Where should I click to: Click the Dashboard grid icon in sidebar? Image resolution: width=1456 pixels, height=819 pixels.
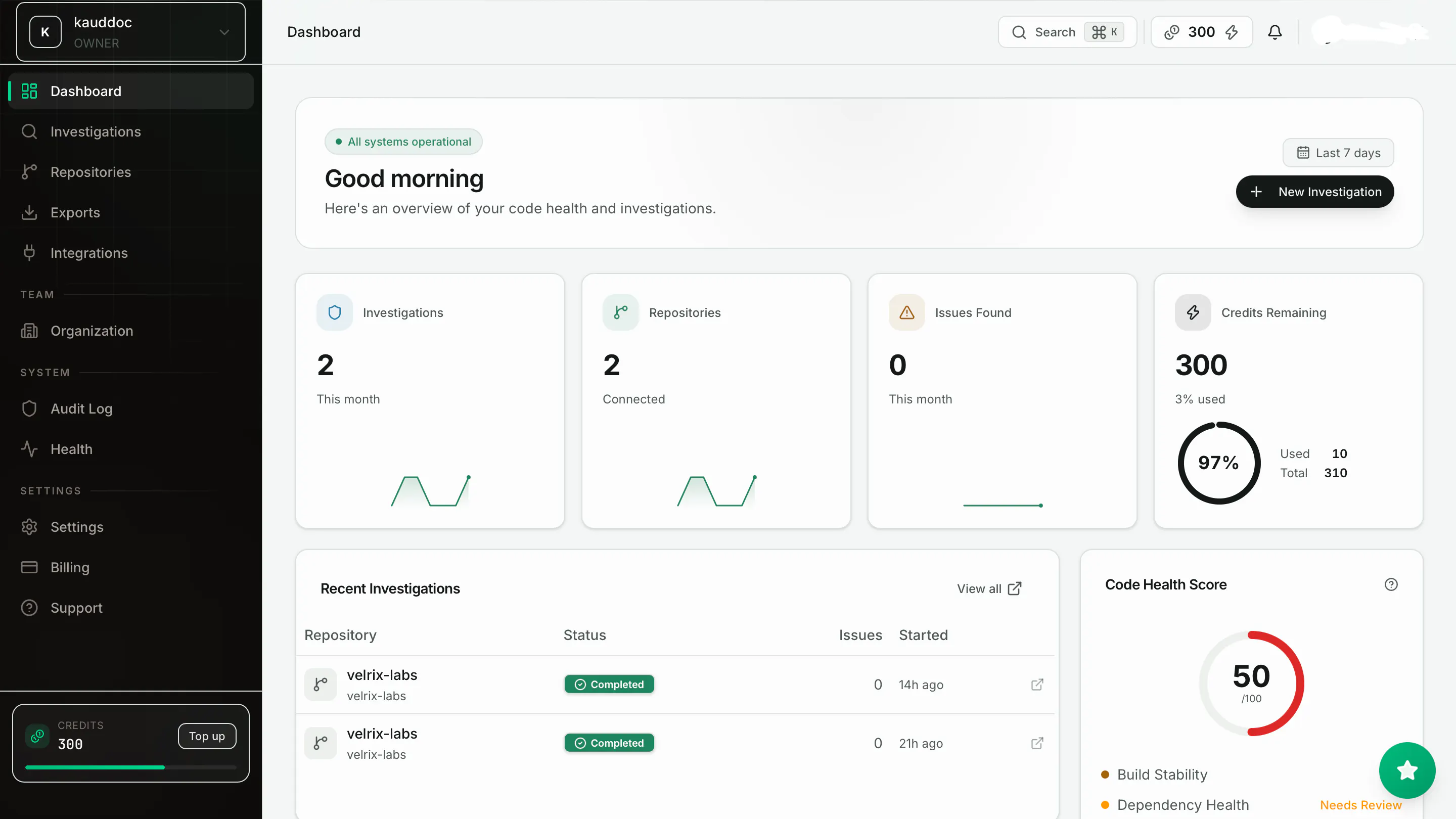click(x=29, y=91)
